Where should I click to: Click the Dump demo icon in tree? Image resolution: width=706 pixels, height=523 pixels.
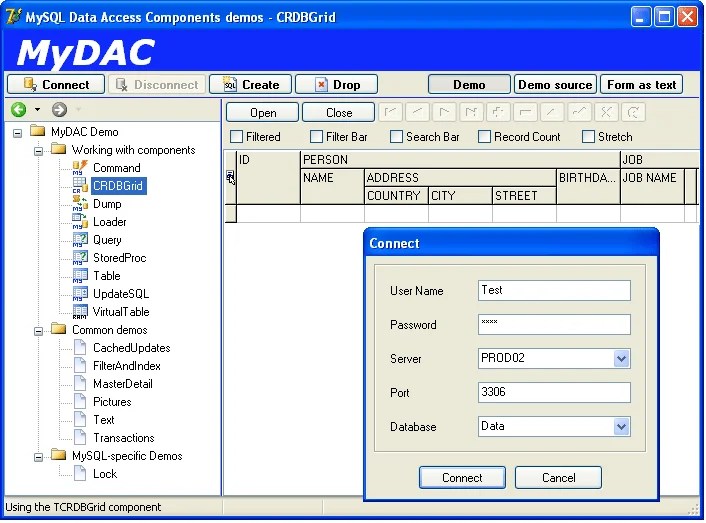80,204
